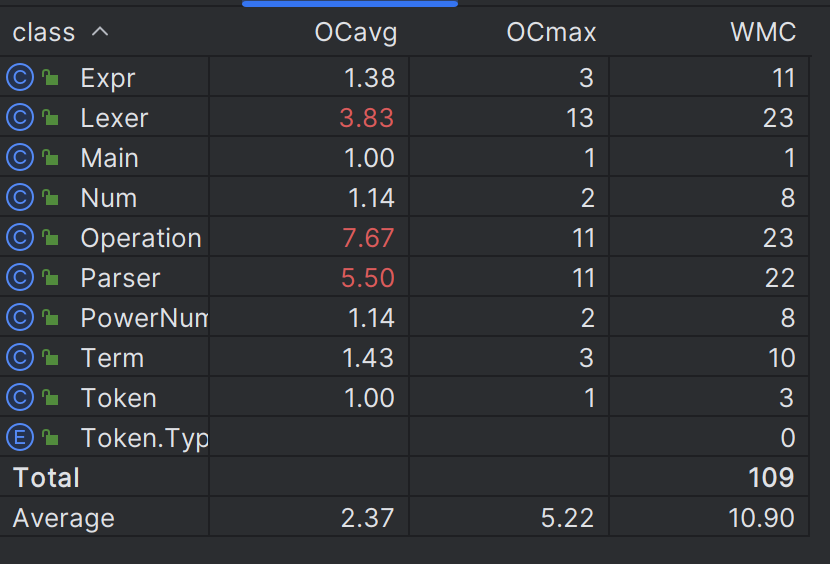This screenshot has width=830, height=564.
Task: Click the sort arrow next to class header
Action: [100, 32]
